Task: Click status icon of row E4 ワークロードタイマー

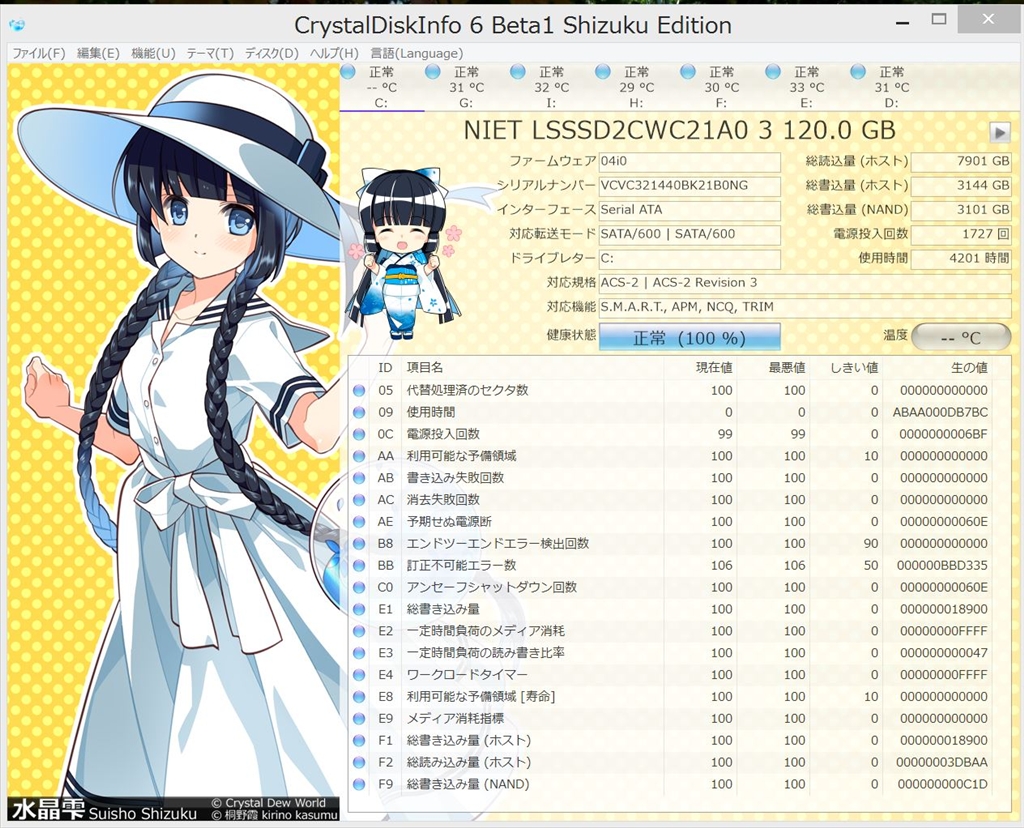Action: point(359,675)
